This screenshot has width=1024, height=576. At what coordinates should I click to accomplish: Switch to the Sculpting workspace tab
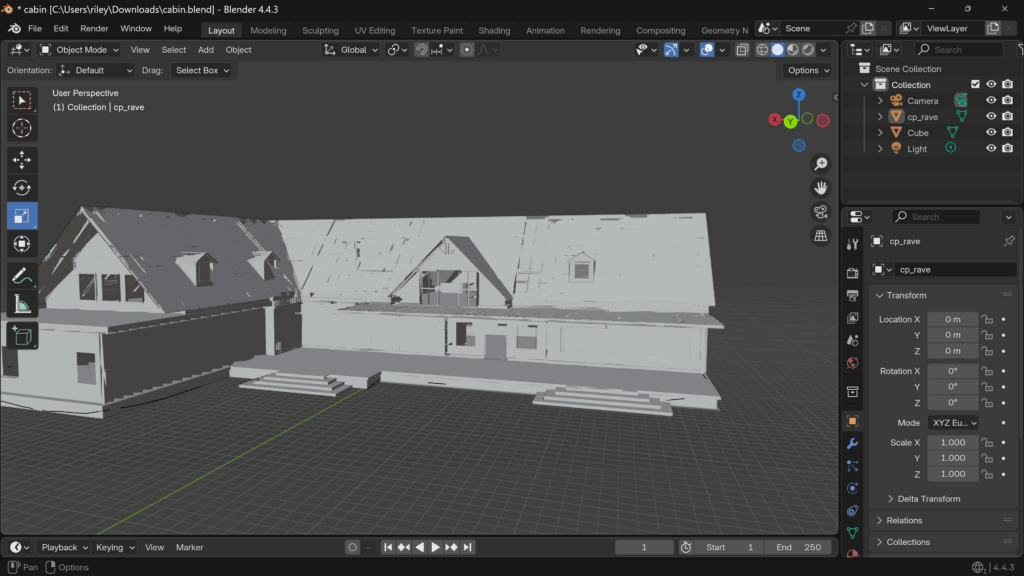click(320, 30)
